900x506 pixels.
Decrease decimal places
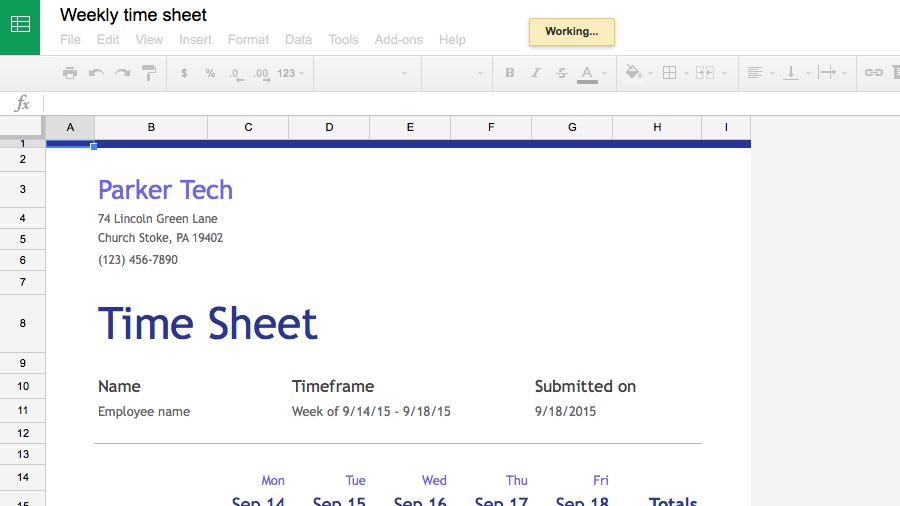pyautogui.click(x=236, y=73)
